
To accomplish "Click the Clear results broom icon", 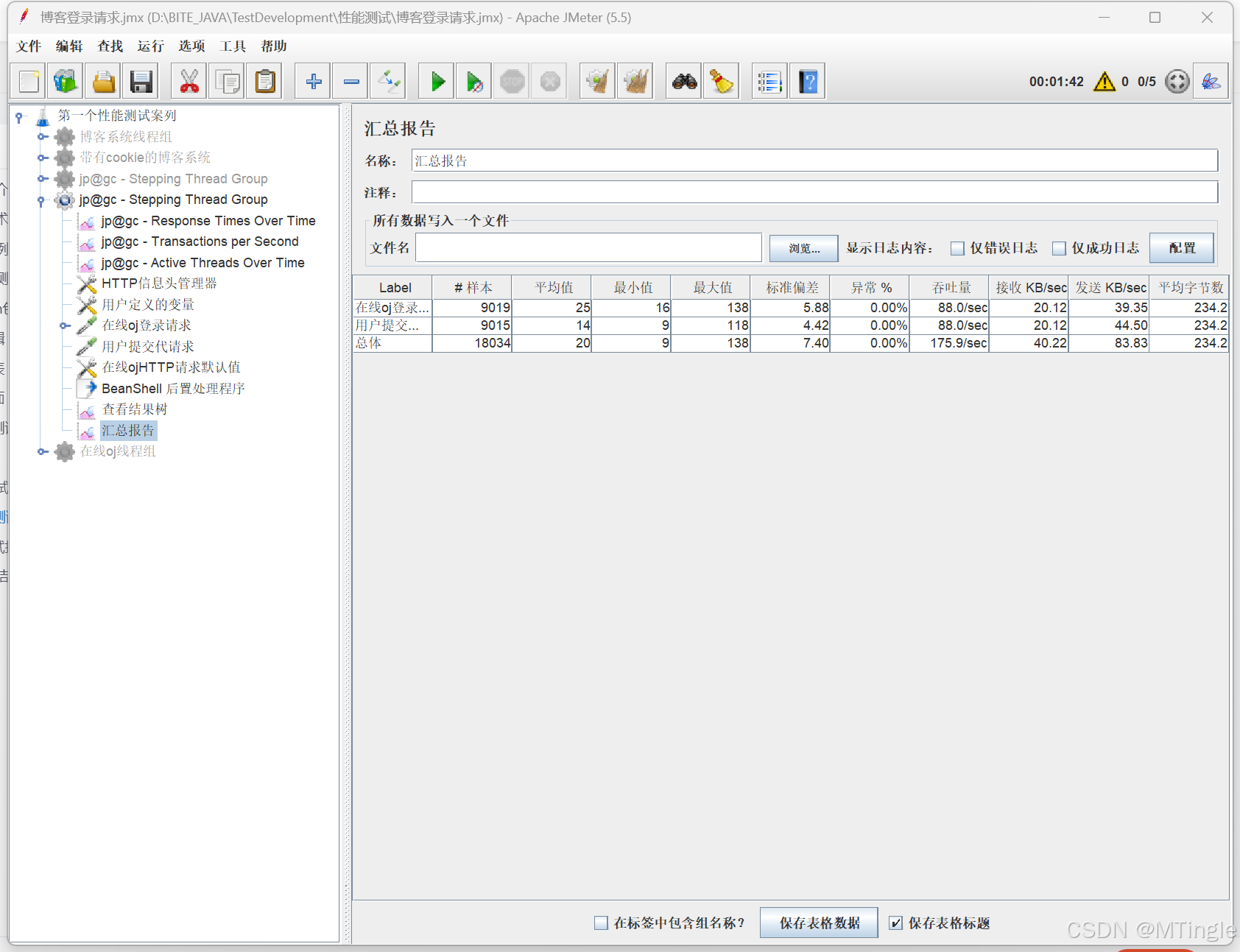I will point(598,81).
